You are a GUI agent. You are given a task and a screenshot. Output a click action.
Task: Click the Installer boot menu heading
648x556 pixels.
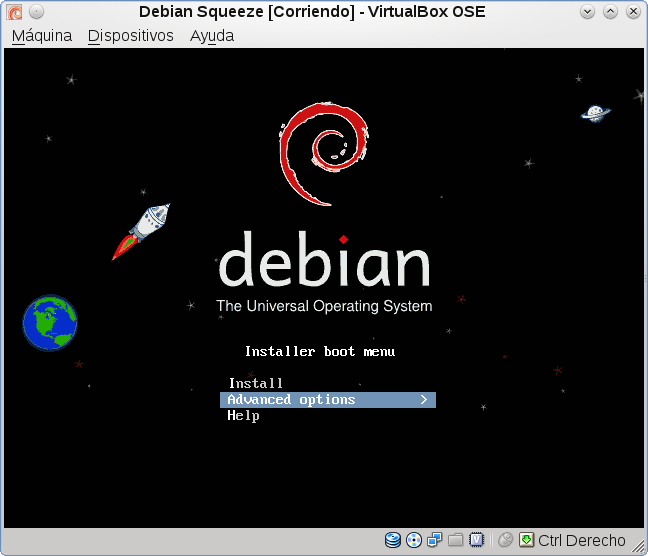click(x=320, y=351)
